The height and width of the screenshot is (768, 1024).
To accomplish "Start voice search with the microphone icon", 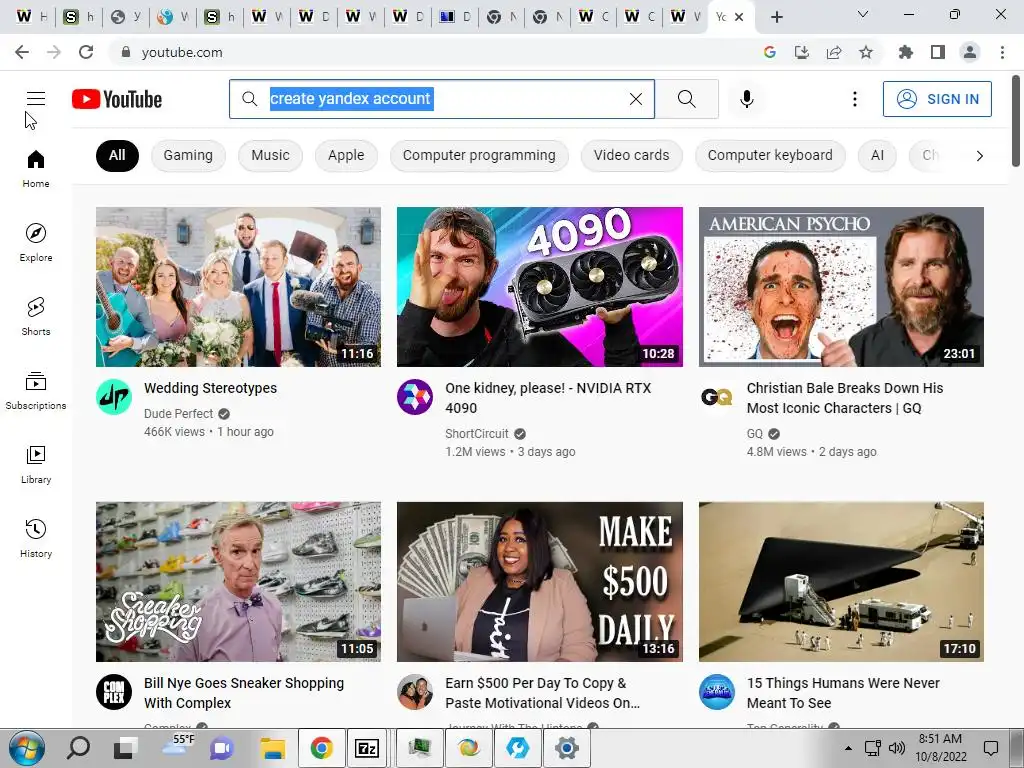I will 747,99.
